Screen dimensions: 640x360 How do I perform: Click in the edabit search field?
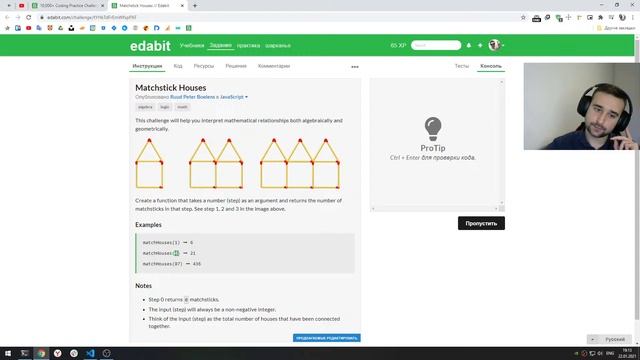[x=436, y=45]
